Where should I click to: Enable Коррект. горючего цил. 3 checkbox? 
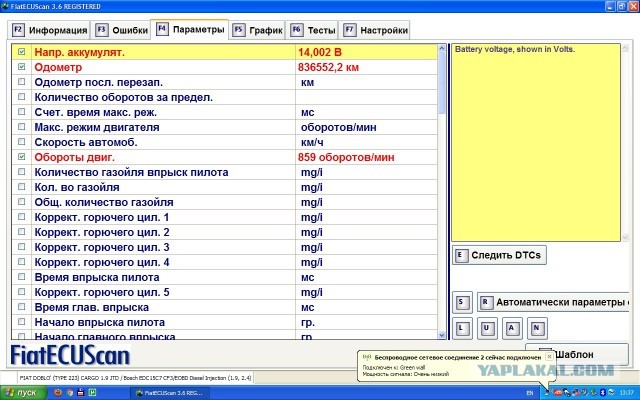[x=22, y=247]
